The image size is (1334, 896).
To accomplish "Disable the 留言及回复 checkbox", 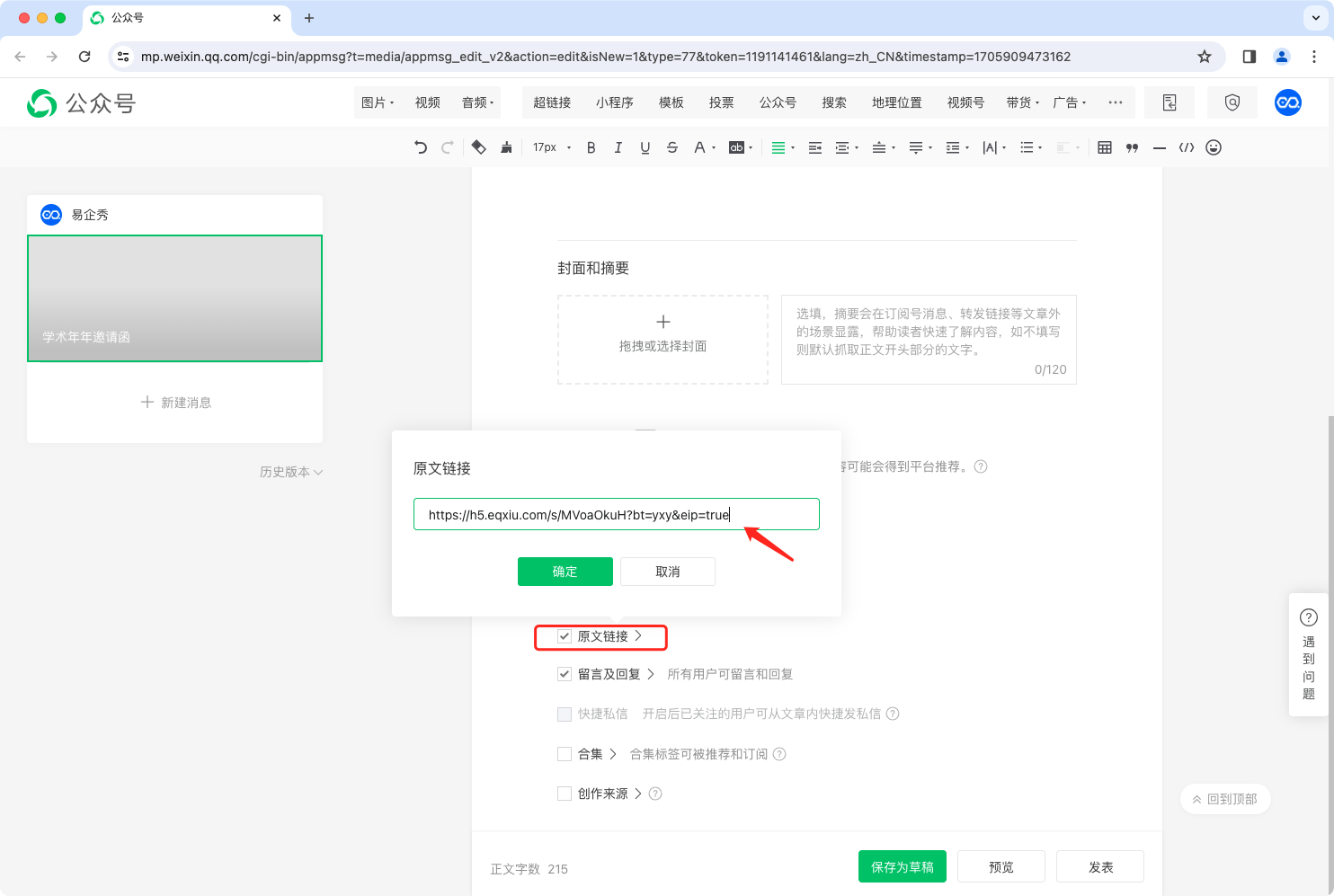I will coord(565,674).
